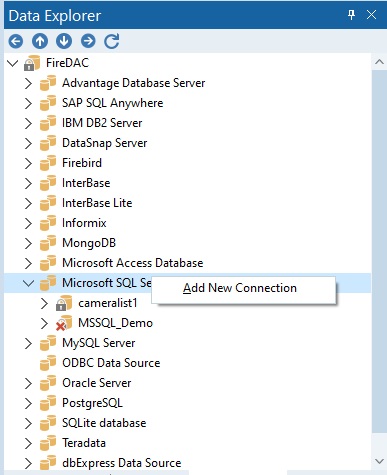Viewport: 387px width, 475px height.
Task: Select the Firebird tree label
Action: pos(82,163)
